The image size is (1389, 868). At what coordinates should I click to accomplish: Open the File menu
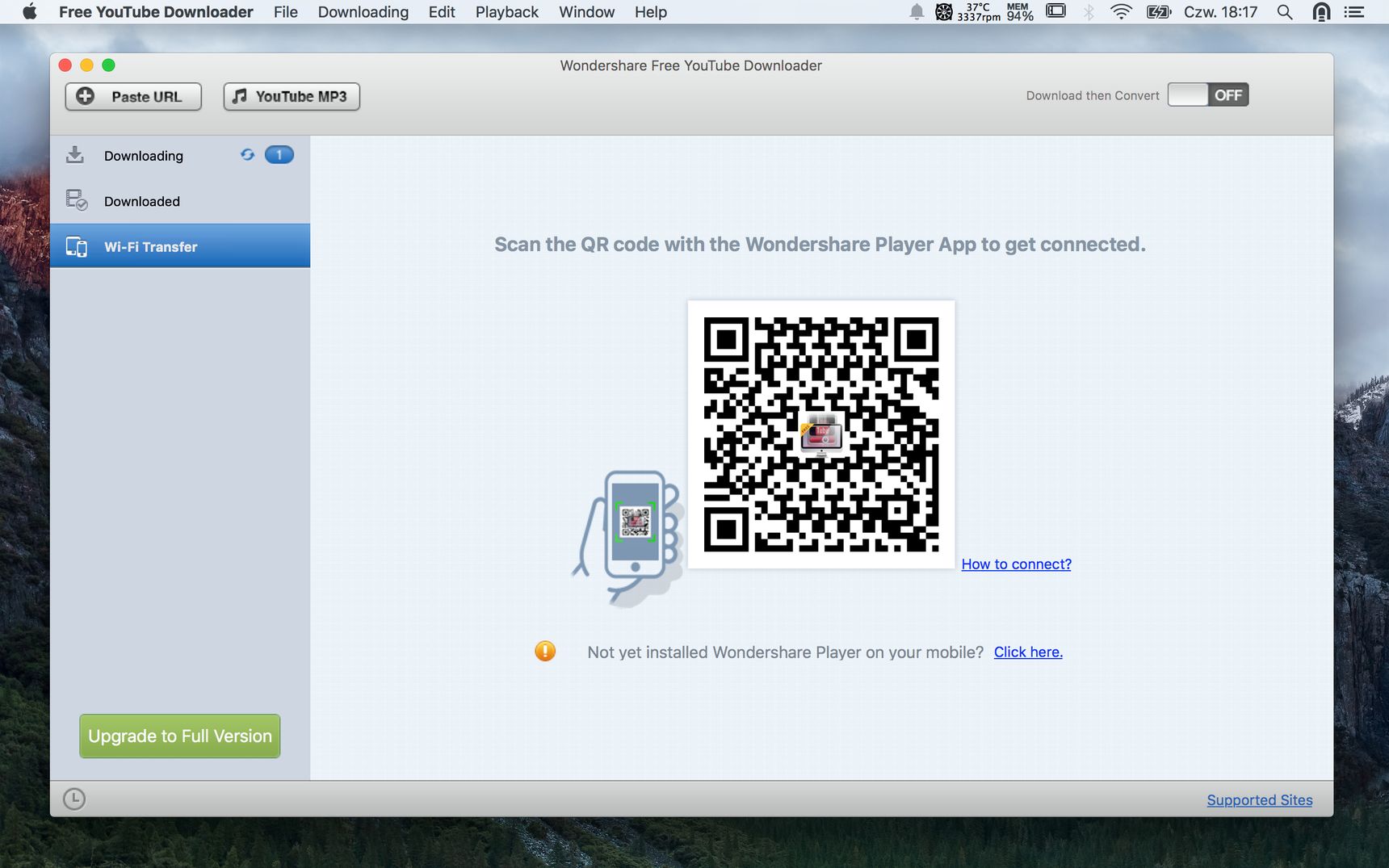click(286, 12)
